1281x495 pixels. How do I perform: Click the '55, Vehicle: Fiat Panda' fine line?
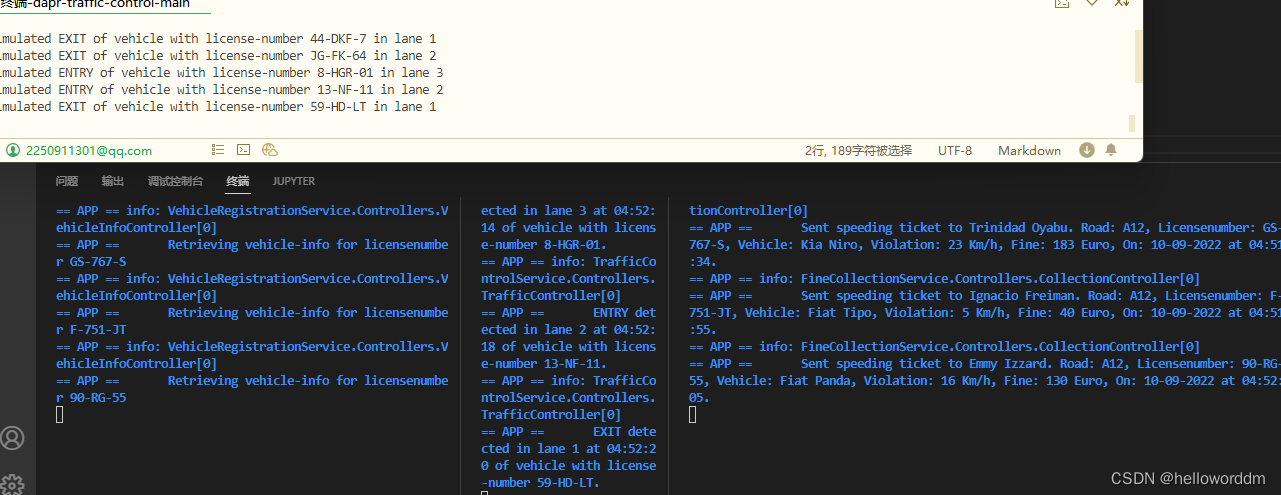coord(985,381)
